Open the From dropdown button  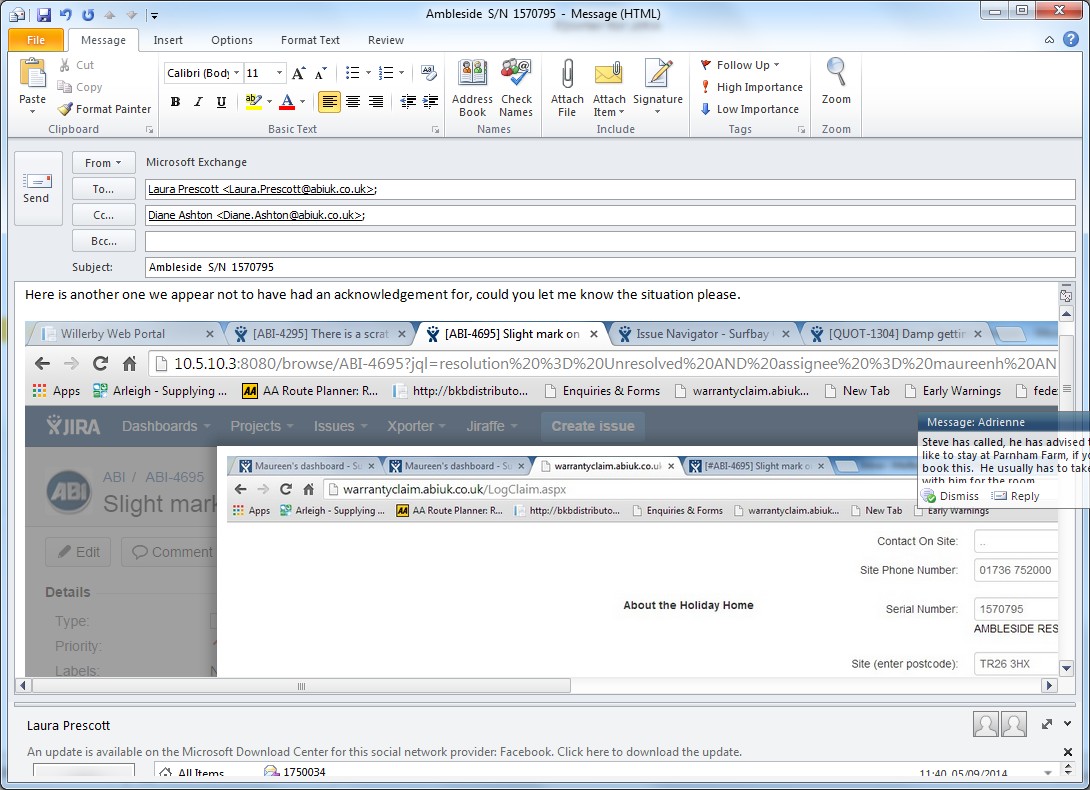[x=103, y=162]
